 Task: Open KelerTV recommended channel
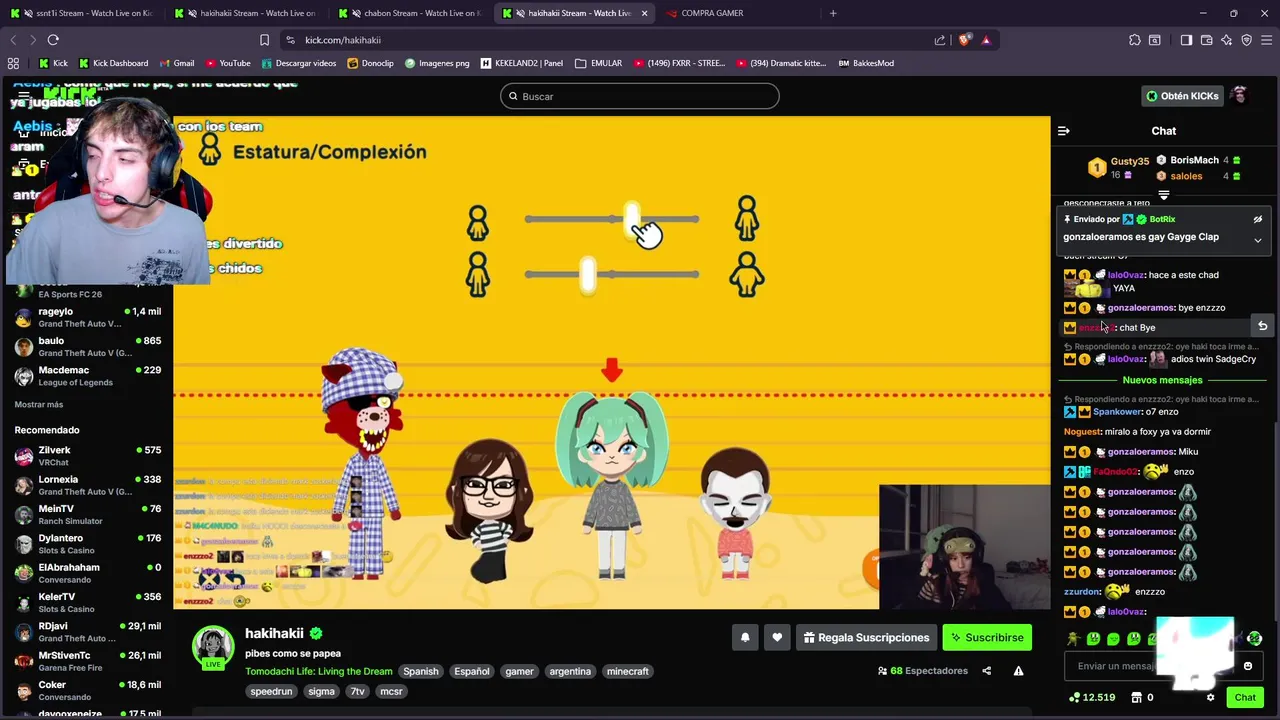point(87,602)
